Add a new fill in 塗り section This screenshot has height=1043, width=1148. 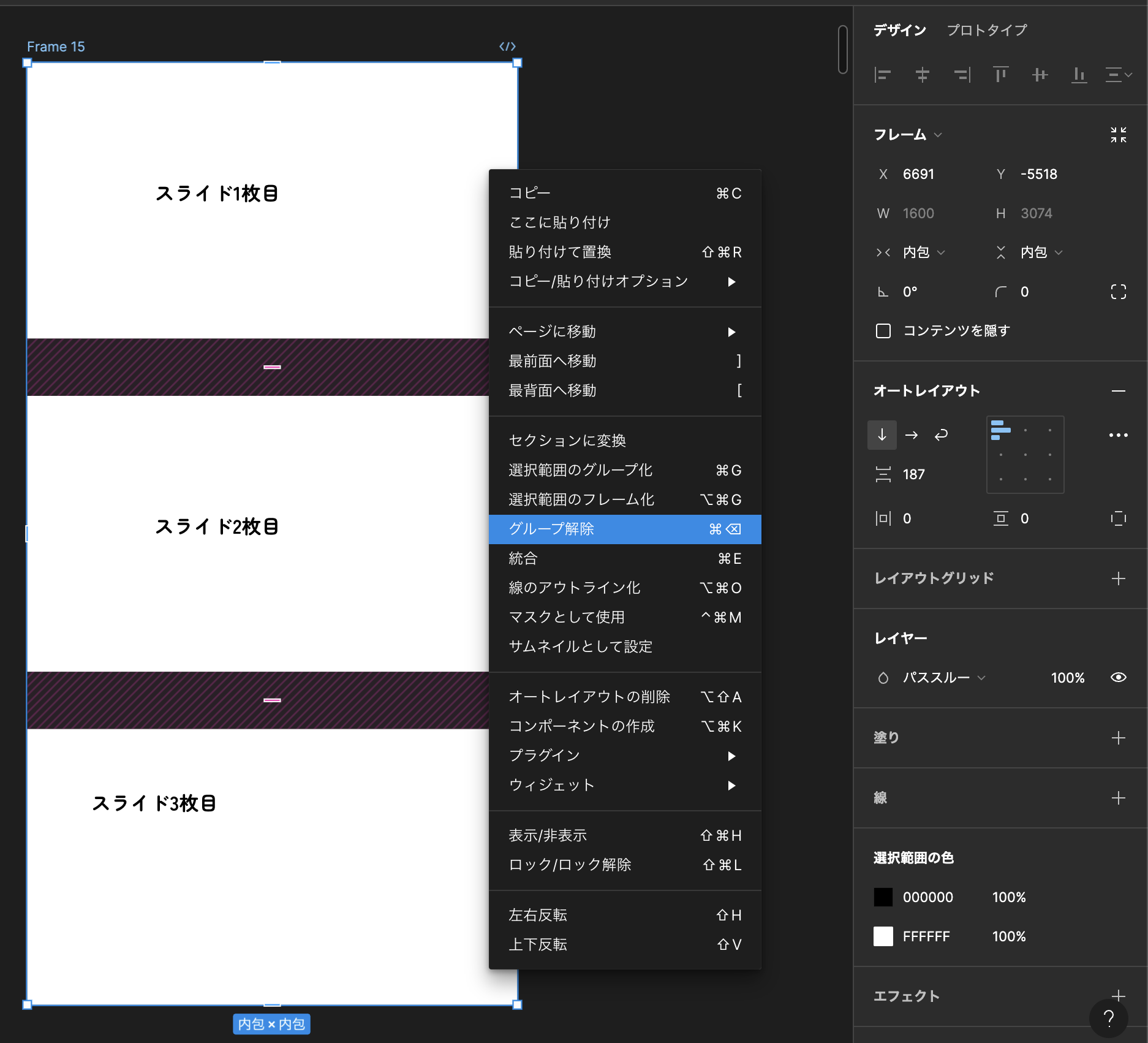[1118, 738]
